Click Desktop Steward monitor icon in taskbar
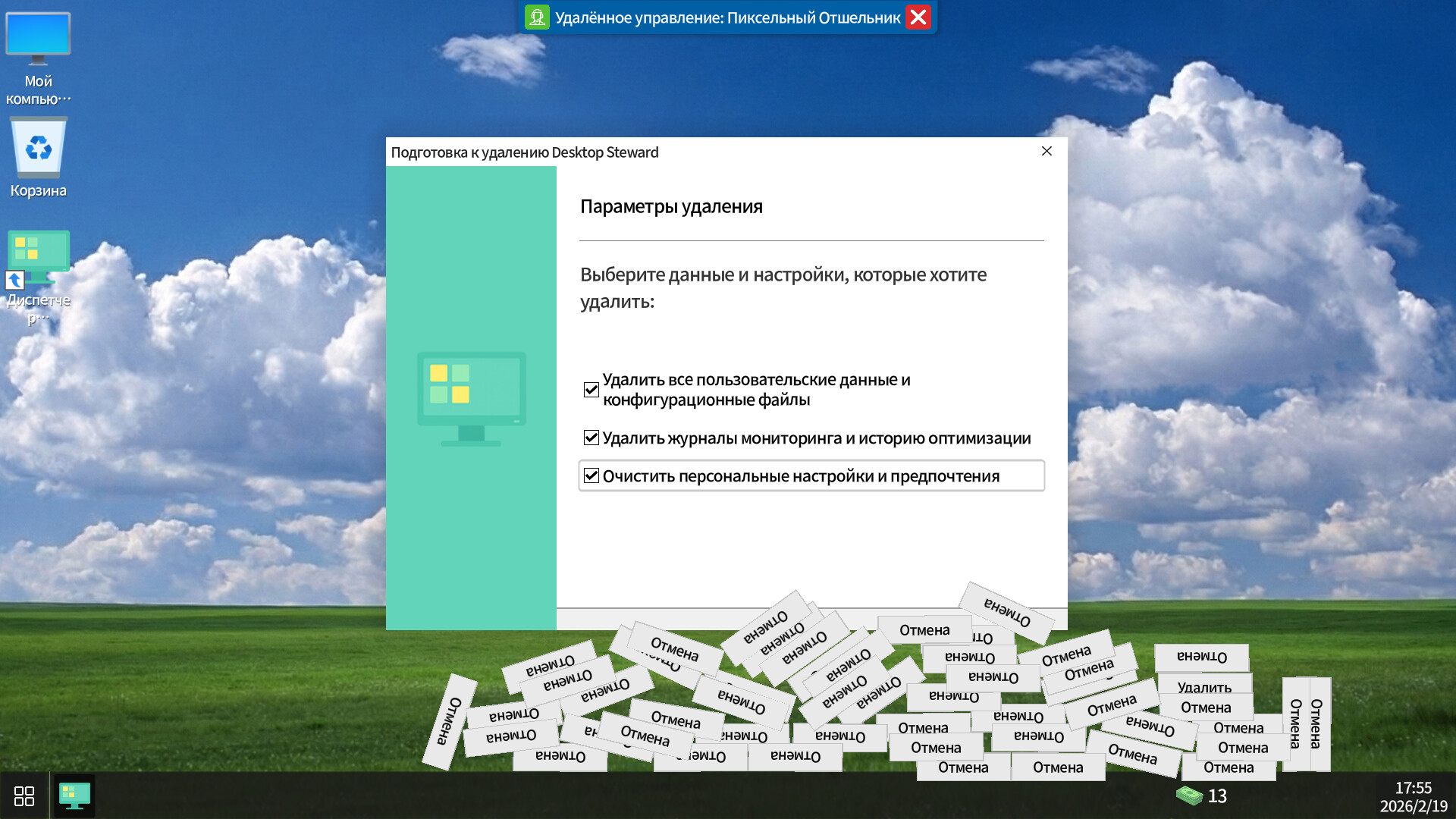 coord(74,795)
